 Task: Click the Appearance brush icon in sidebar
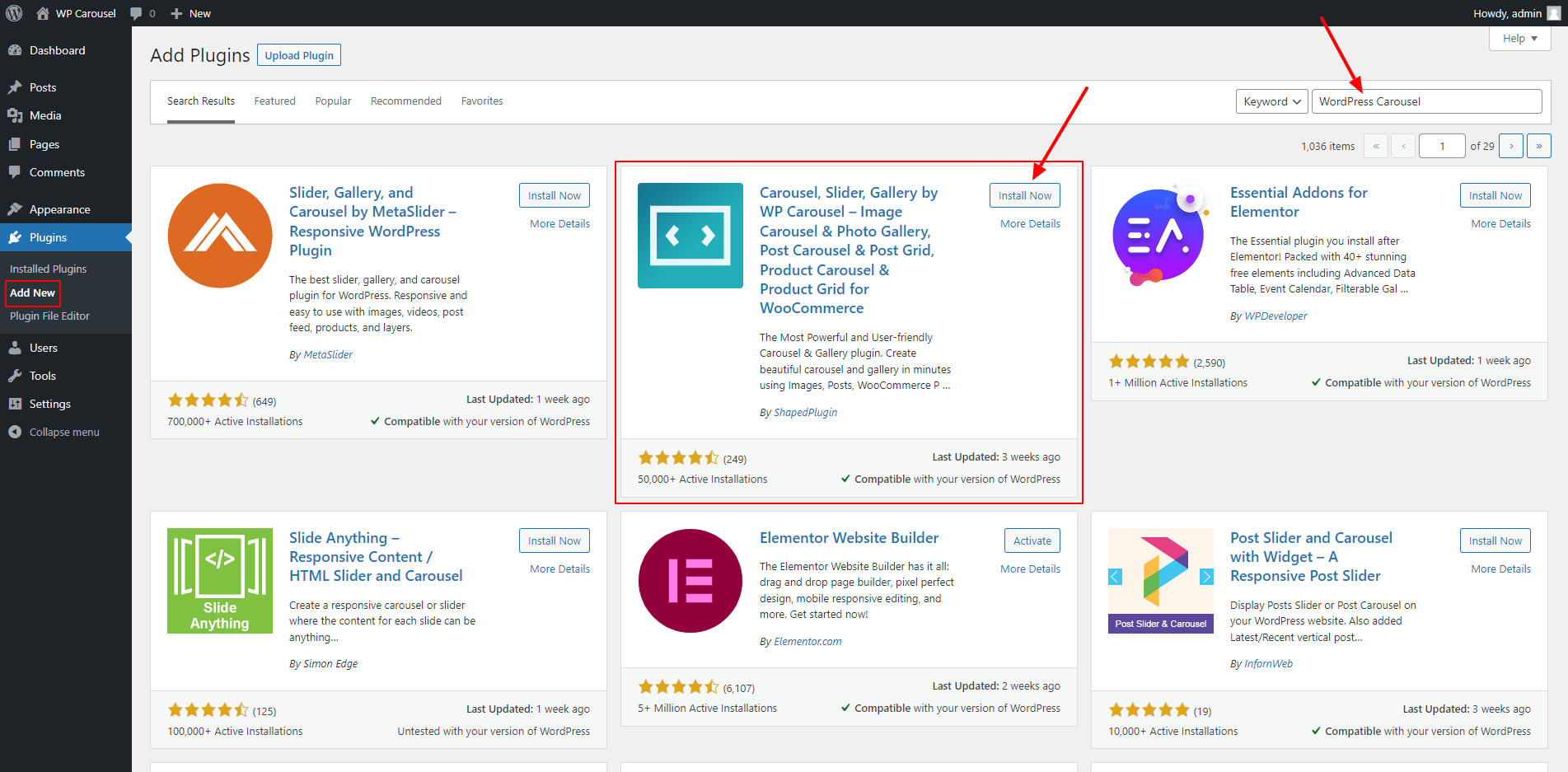pyautogui.click(x=15, y=209)
